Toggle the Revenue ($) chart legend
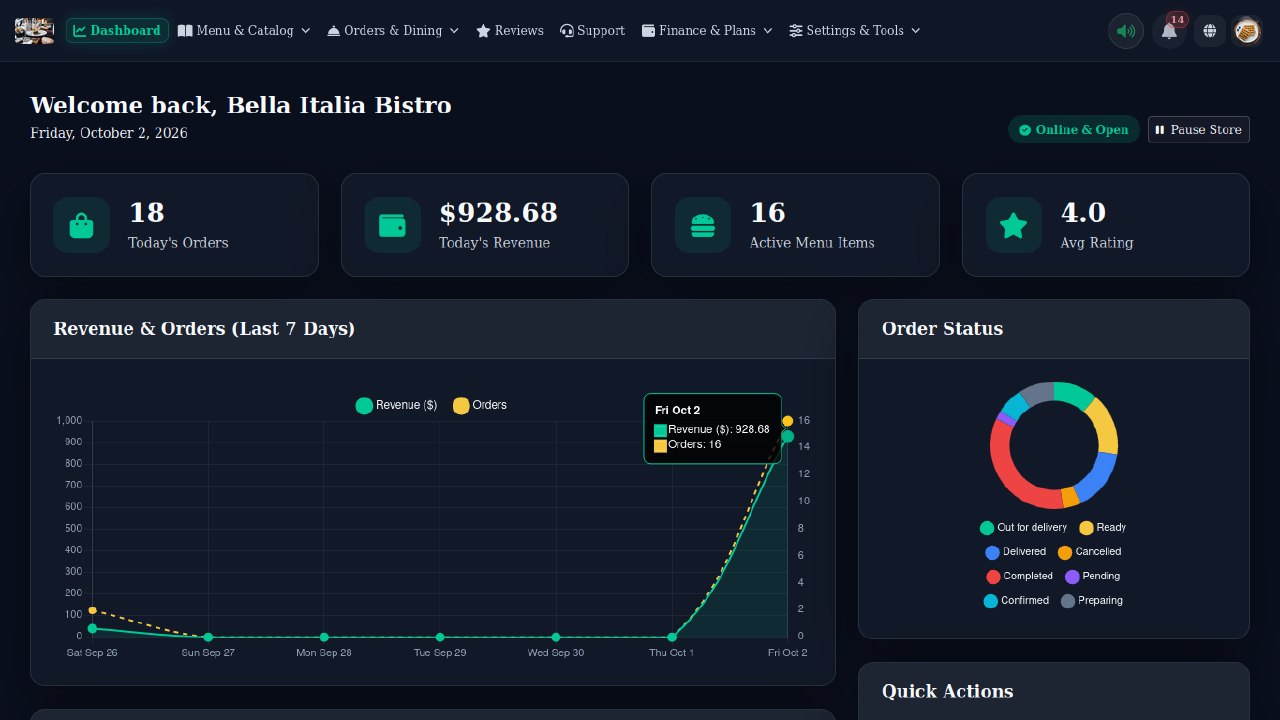Viewport: 1280px width, 720px height. point(396,405)
